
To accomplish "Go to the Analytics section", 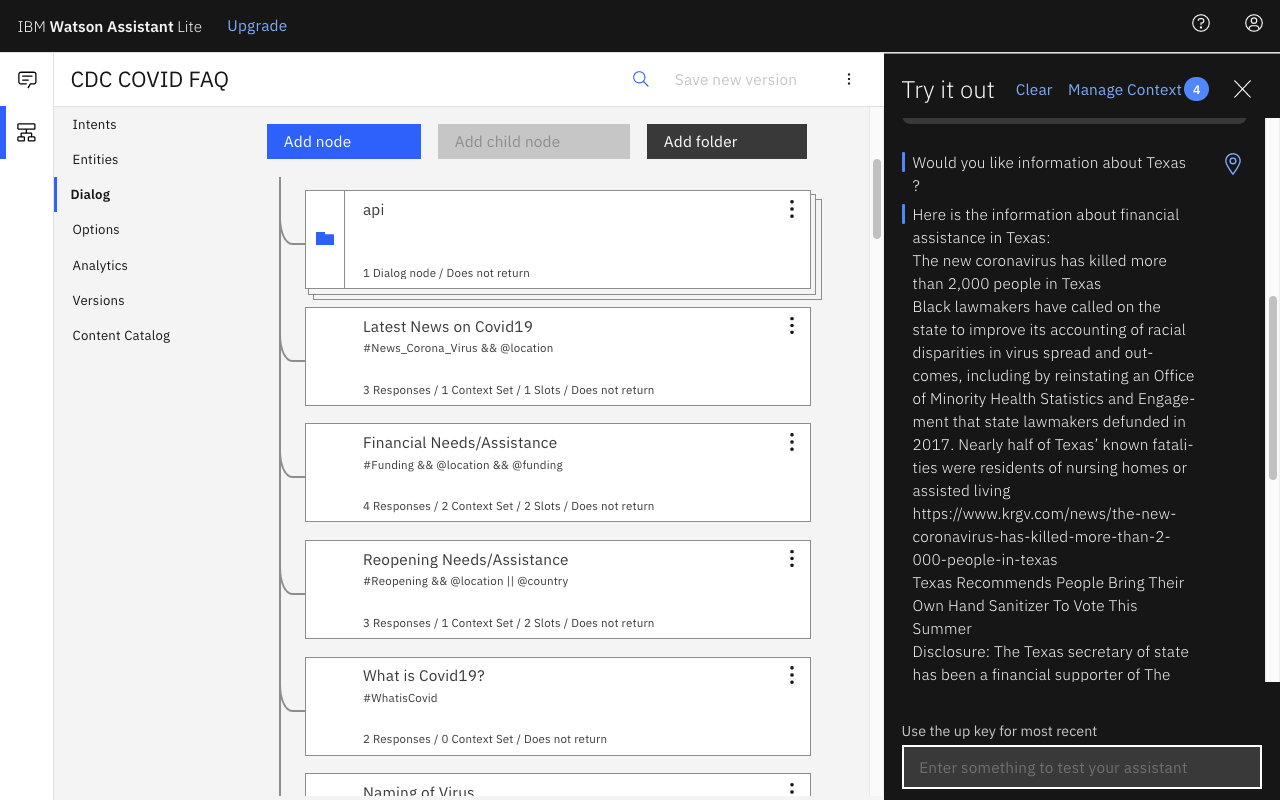I will (x=100, y=265).
